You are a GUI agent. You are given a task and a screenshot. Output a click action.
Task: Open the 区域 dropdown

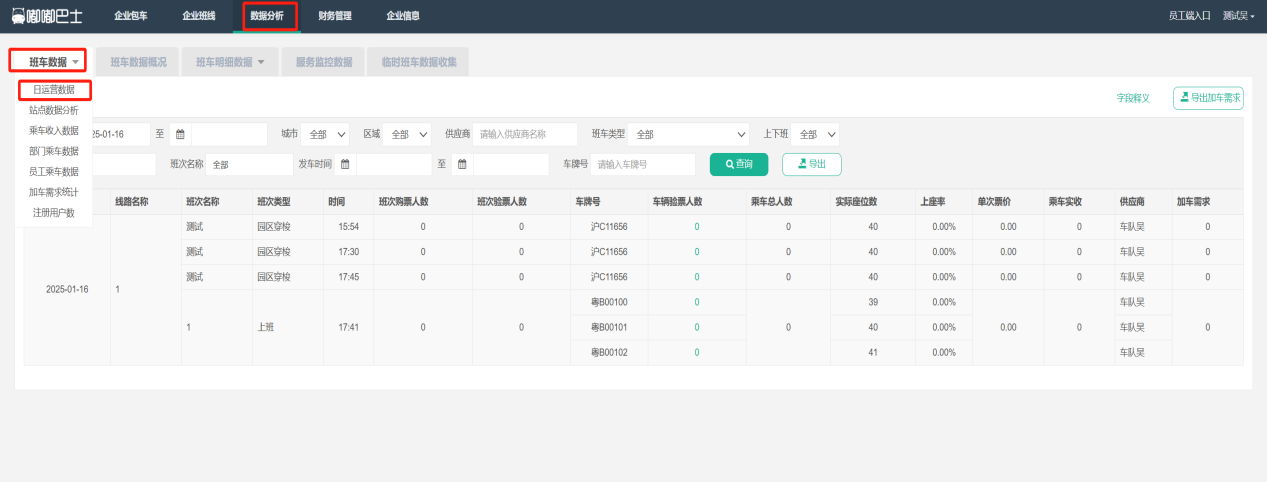coord(407,134)
